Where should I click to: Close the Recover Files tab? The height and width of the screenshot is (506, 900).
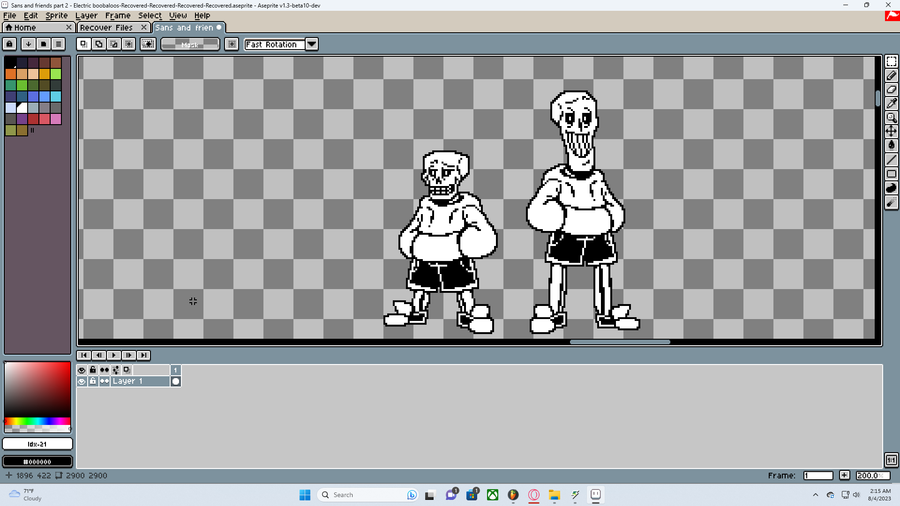click(x=143, y=28)
